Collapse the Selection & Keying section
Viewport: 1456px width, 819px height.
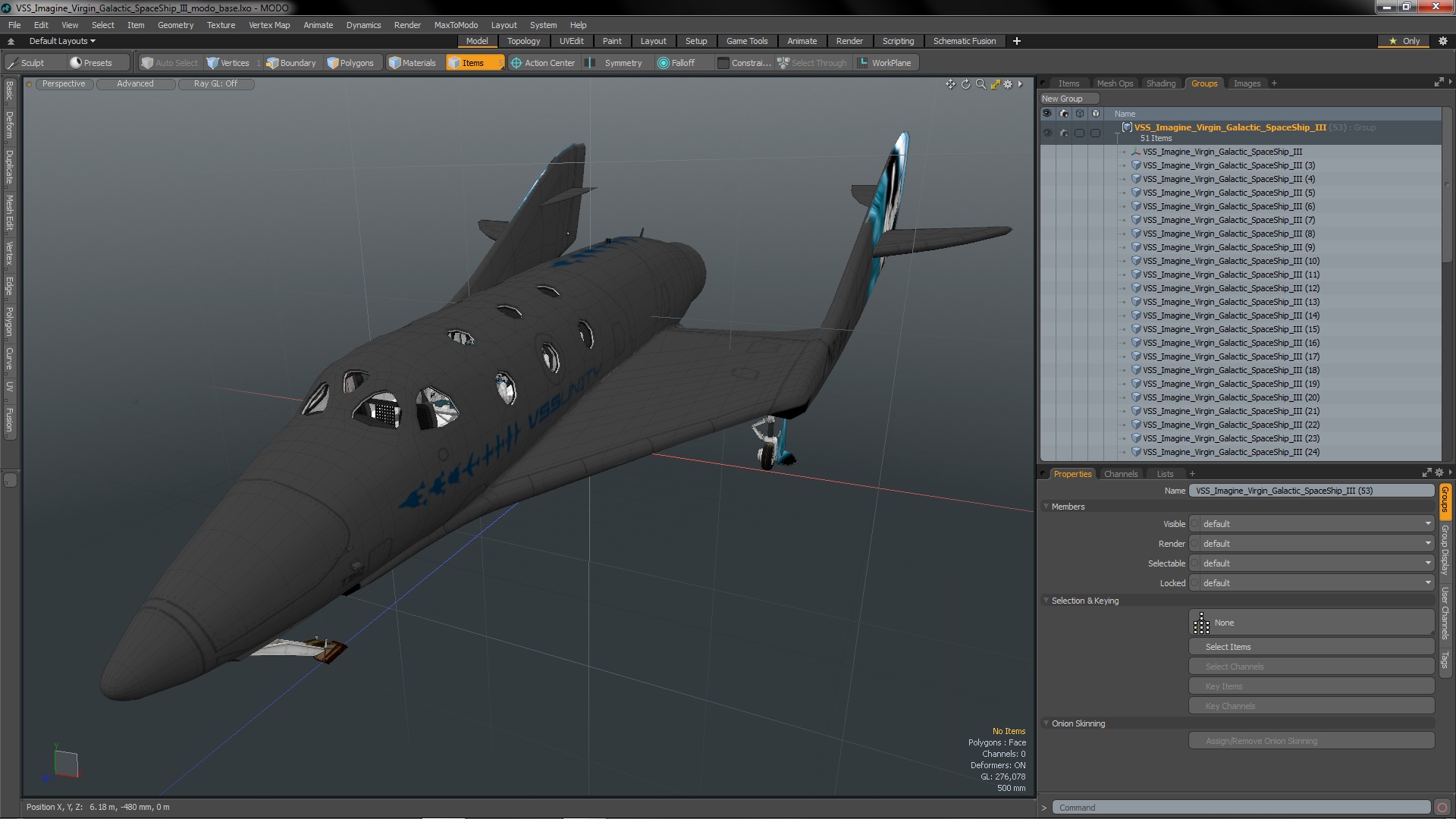coord(1046,601)
